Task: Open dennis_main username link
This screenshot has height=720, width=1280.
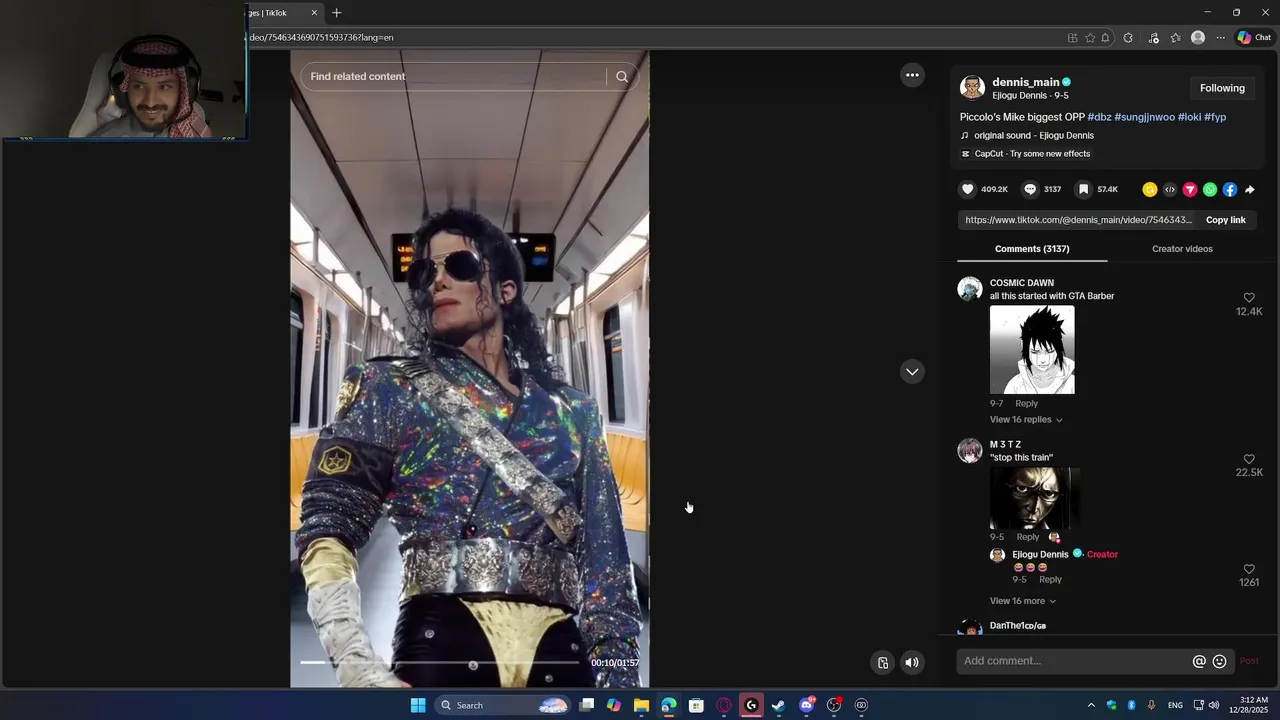Action: click(x=1025, y=82)
